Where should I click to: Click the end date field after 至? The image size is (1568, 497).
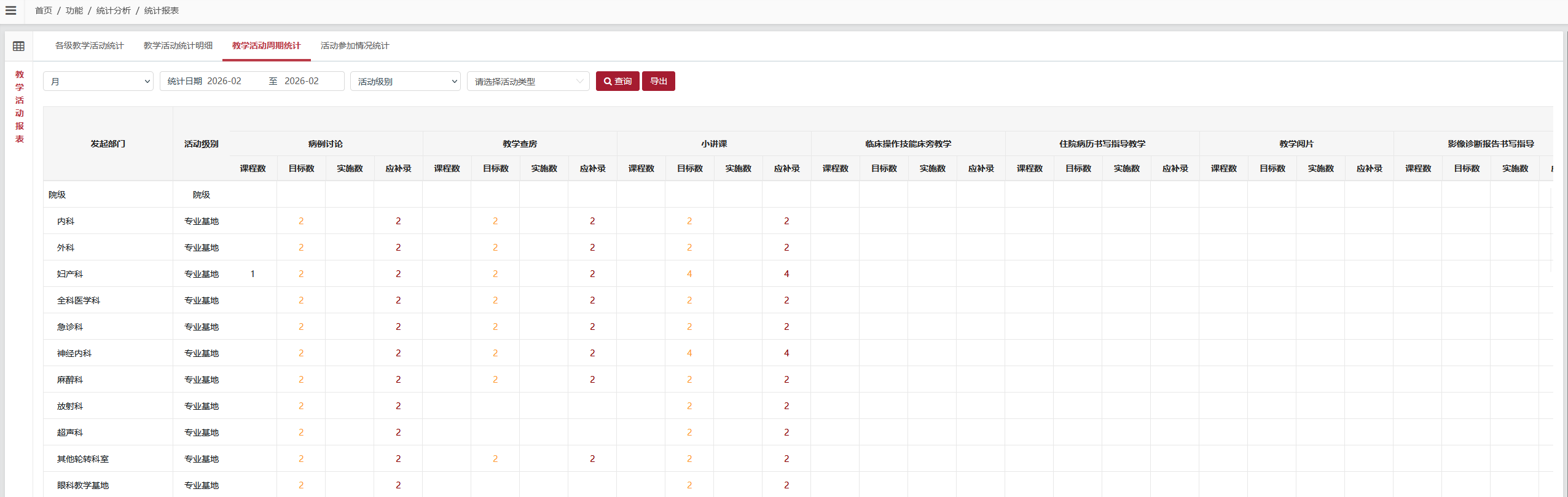[302, 81]
